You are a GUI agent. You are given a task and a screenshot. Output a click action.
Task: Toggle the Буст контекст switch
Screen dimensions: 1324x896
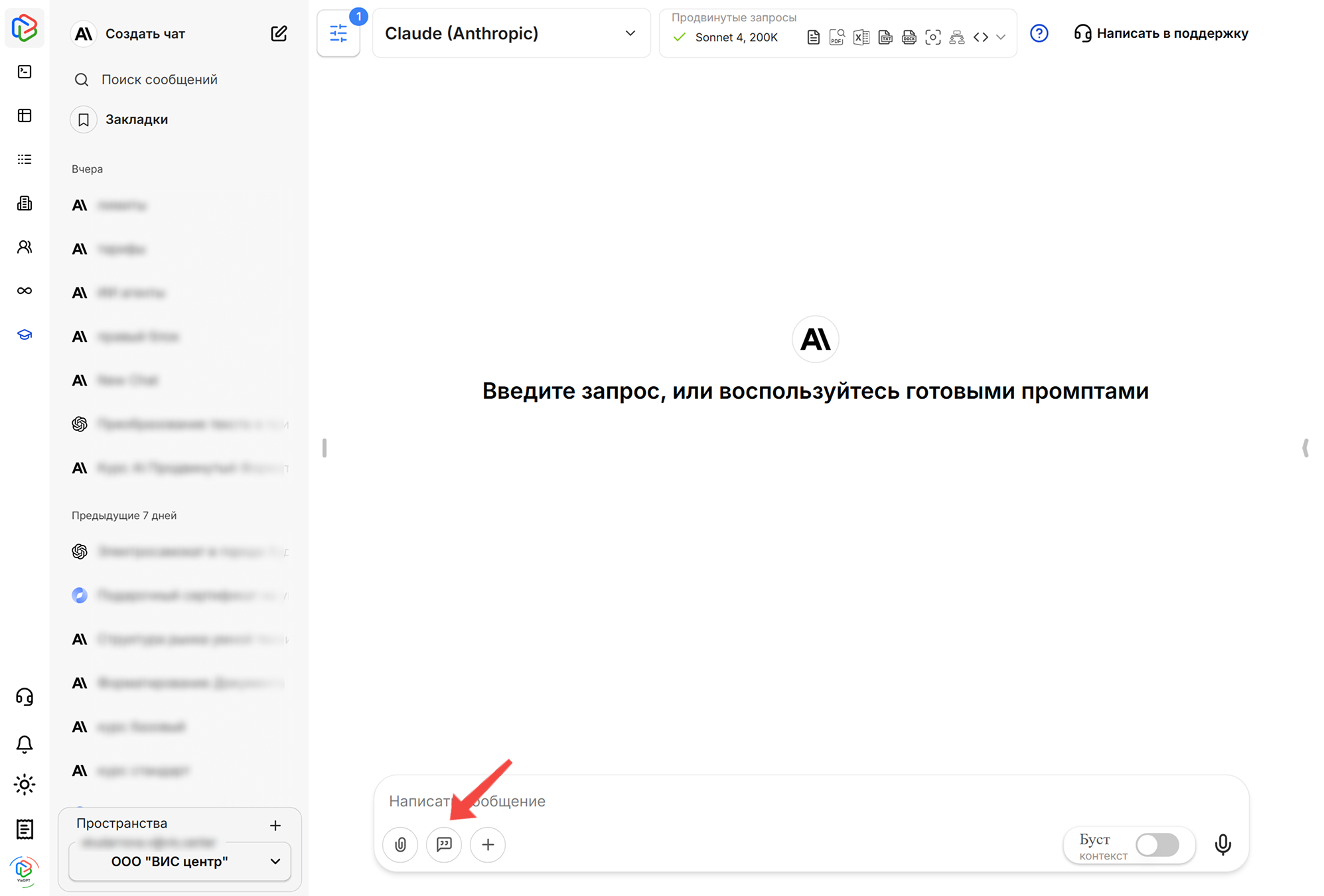click(1157, 845)
